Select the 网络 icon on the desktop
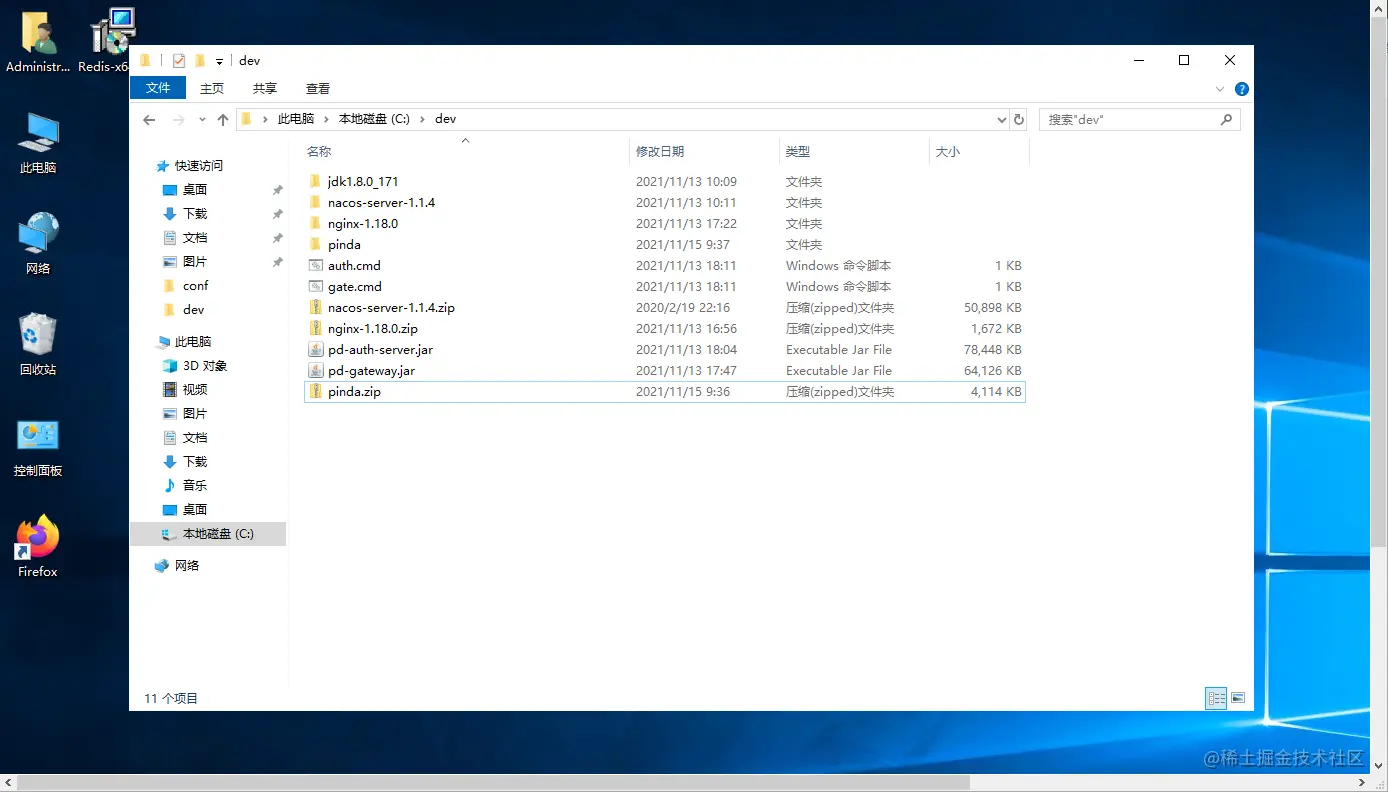The height and width of the screenshot is (792, 1388). [38, 244]
